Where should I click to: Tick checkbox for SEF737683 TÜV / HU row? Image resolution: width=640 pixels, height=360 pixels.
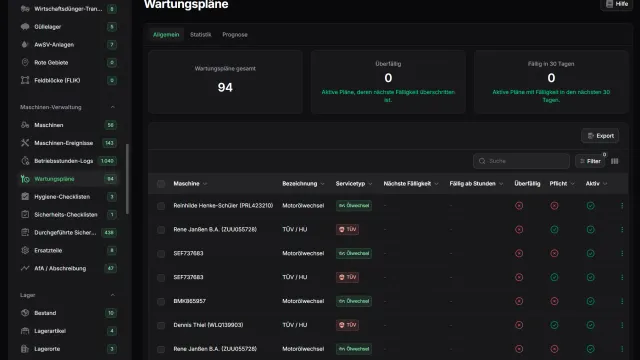[x=161, y=278]
